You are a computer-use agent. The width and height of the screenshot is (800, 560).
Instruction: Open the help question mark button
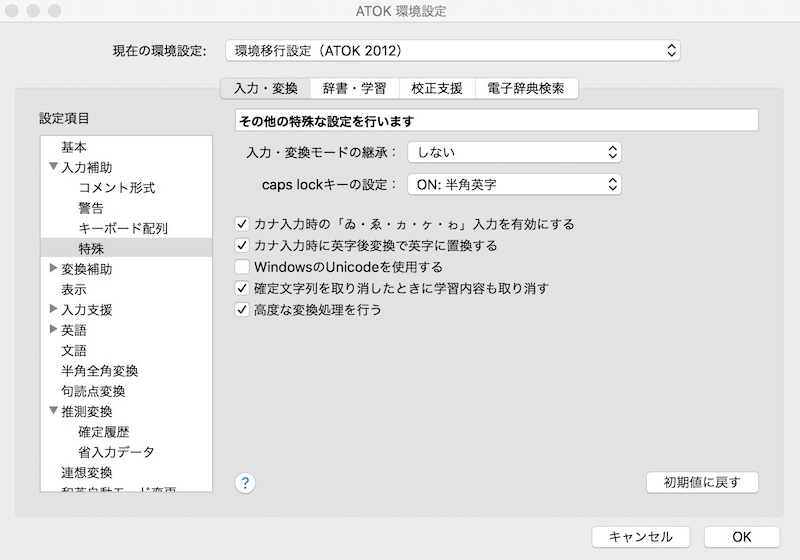pyautogui.click(x=245, y=482)
